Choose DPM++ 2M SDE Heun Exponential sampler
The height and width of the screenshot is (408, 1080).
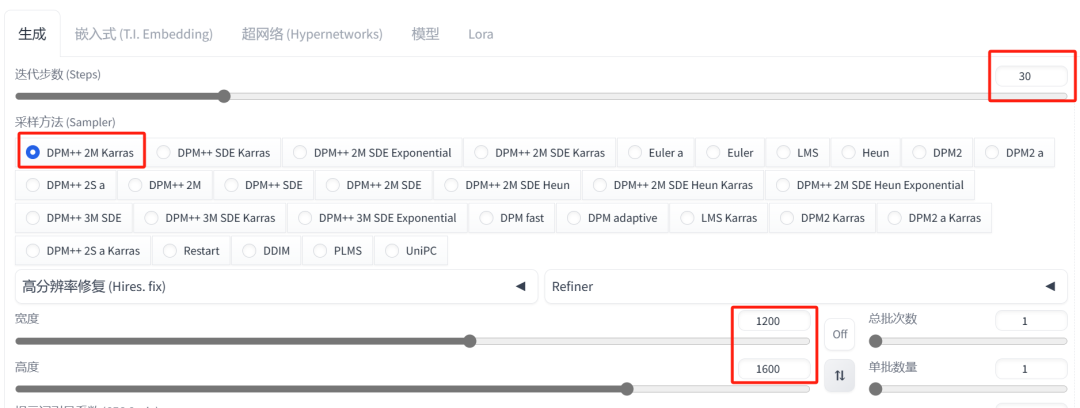coord(870,185)
